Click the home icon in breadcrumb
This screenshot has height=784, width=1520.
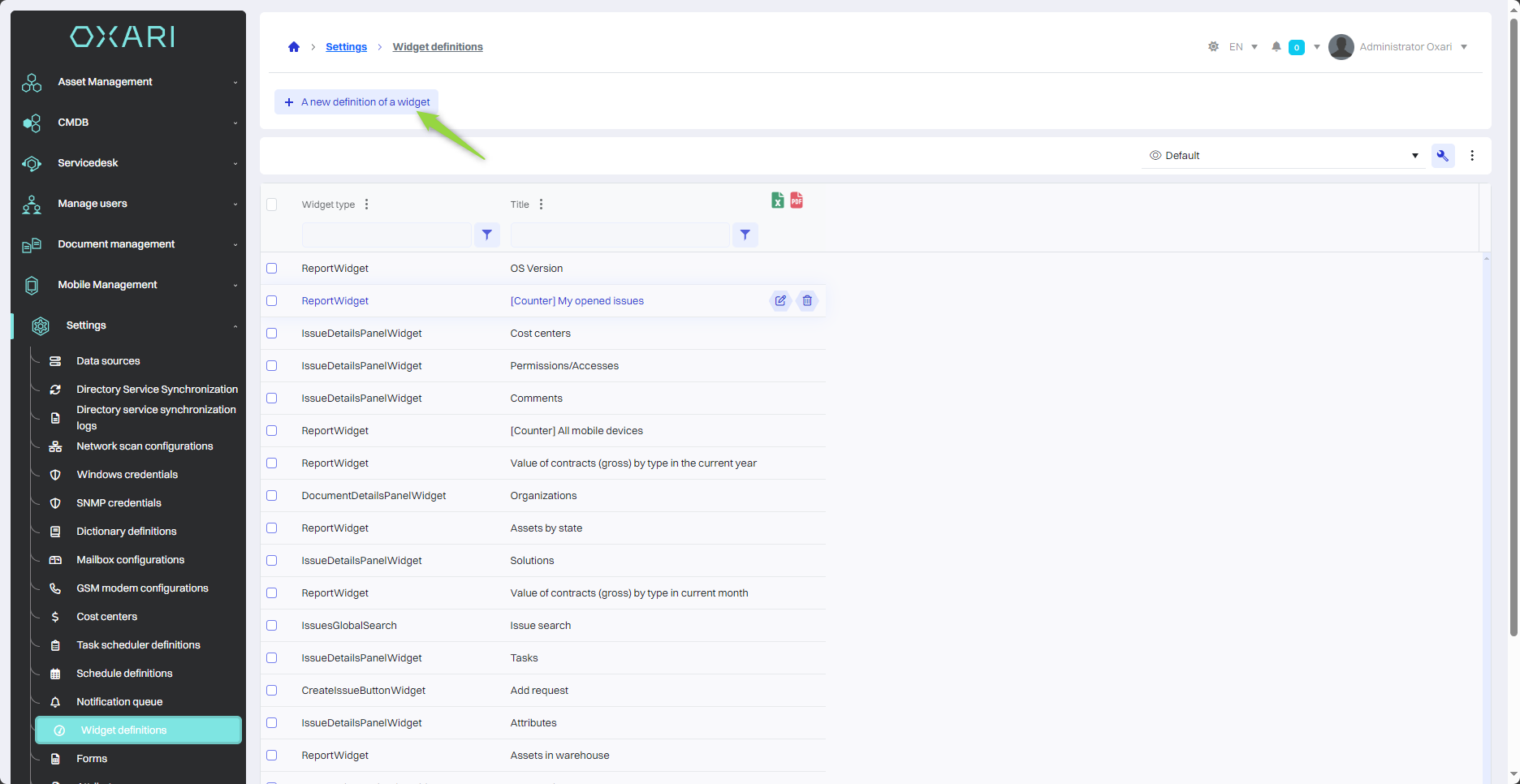(x=294, y=47)
